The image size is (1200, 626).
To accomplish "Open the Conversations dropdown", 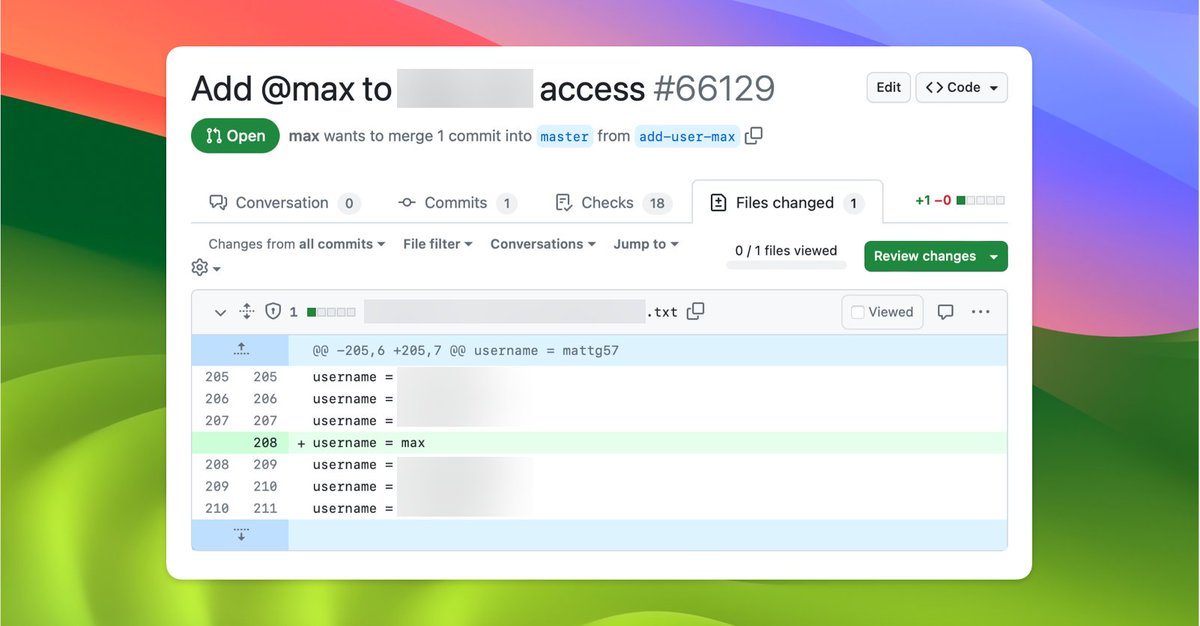I will [543, 244].
